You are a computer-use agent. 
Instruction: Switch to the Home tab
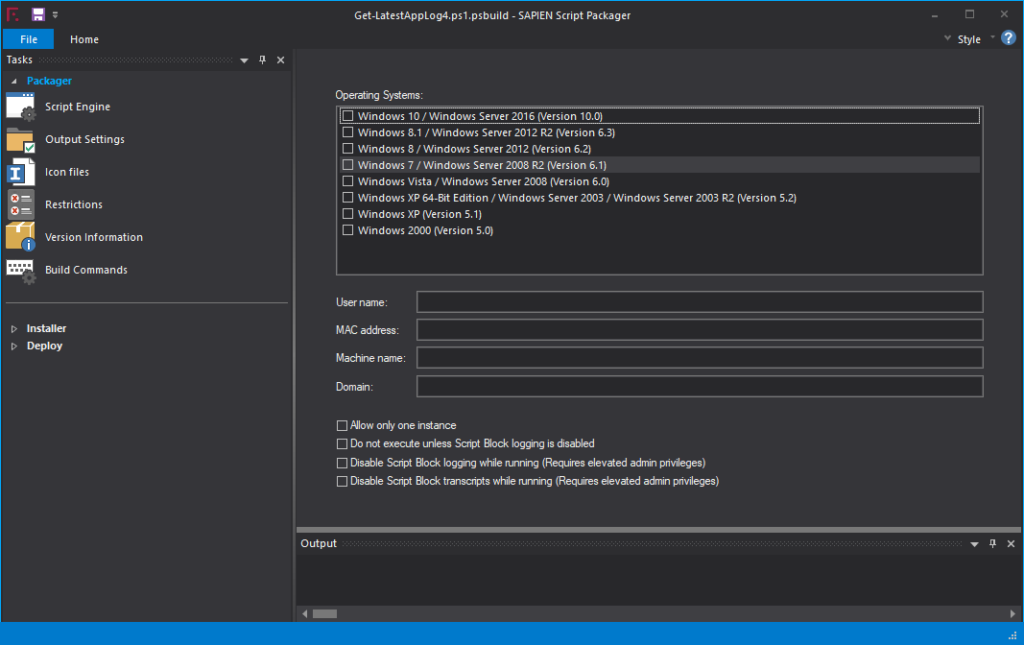84,39
